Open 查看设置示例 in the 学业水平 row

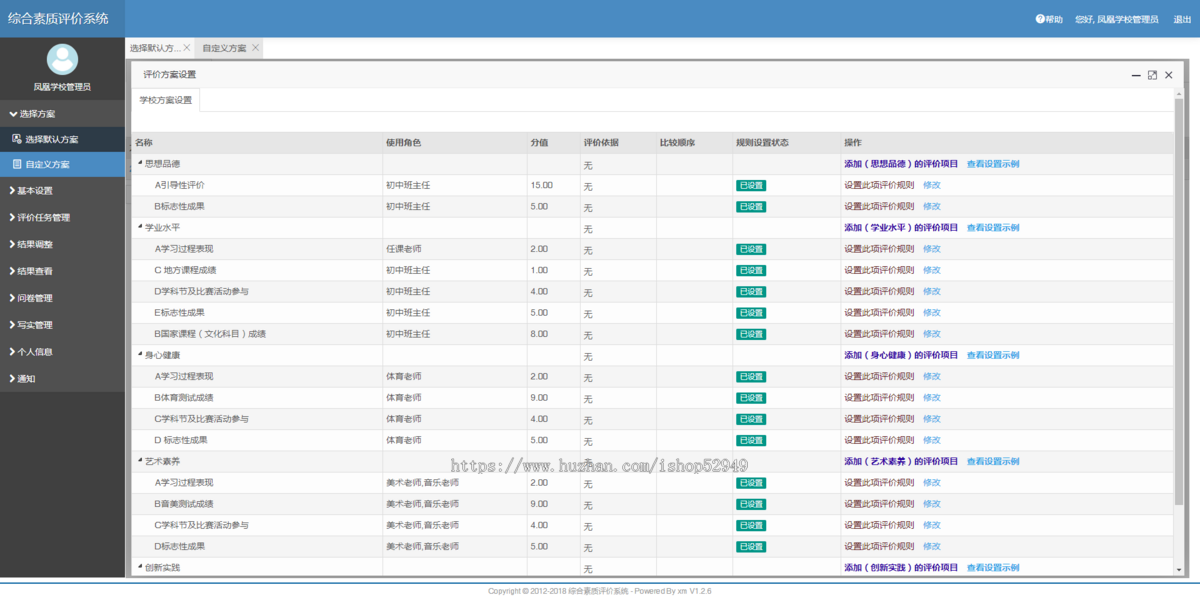tap(993, 228)
